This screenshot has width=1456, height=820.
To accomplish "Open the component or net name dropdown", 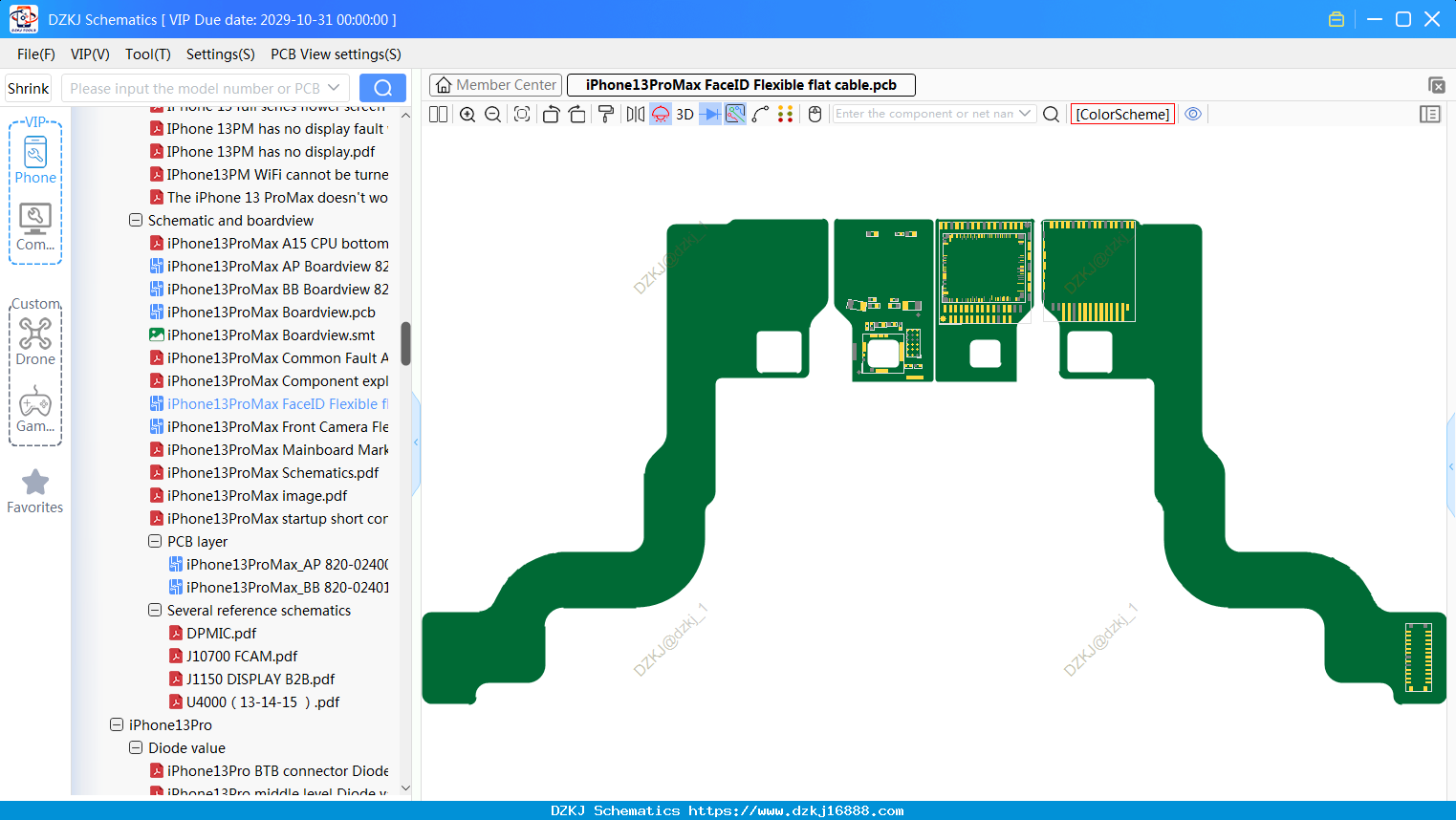I will (x=1026, y=114).
